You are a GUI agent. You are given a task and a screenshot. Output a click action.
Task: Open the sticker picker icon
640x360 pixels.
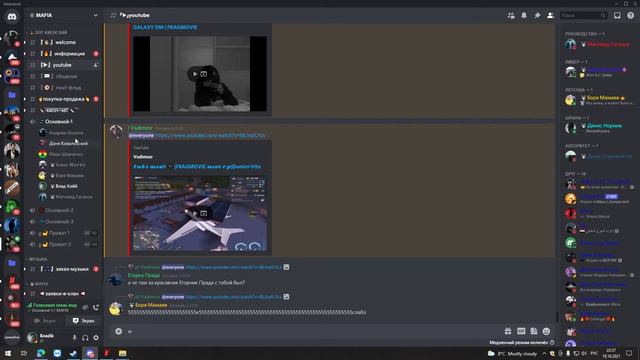[533, 331]
